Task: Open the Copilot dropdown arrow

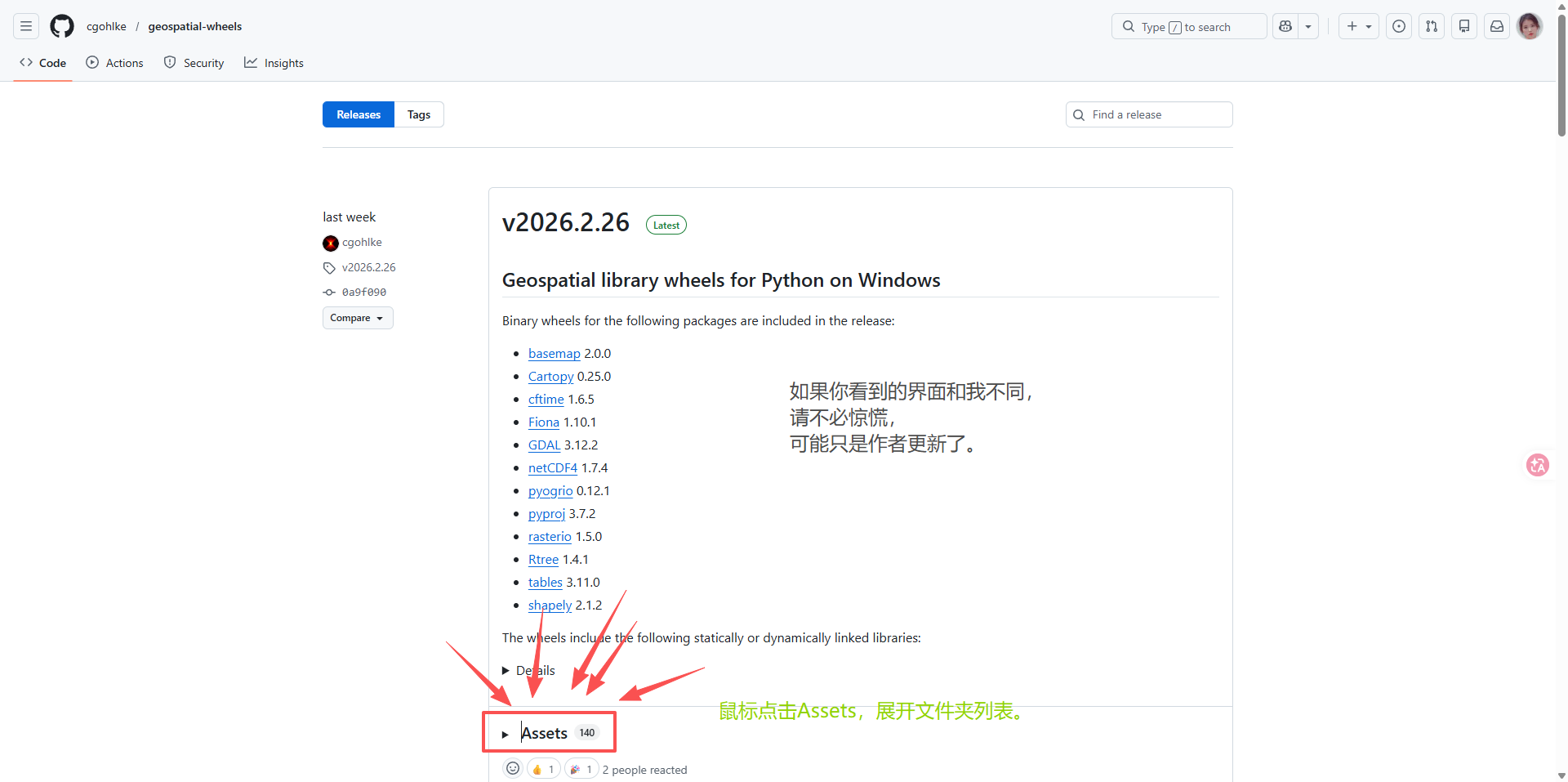Action: coord(1308,26)
